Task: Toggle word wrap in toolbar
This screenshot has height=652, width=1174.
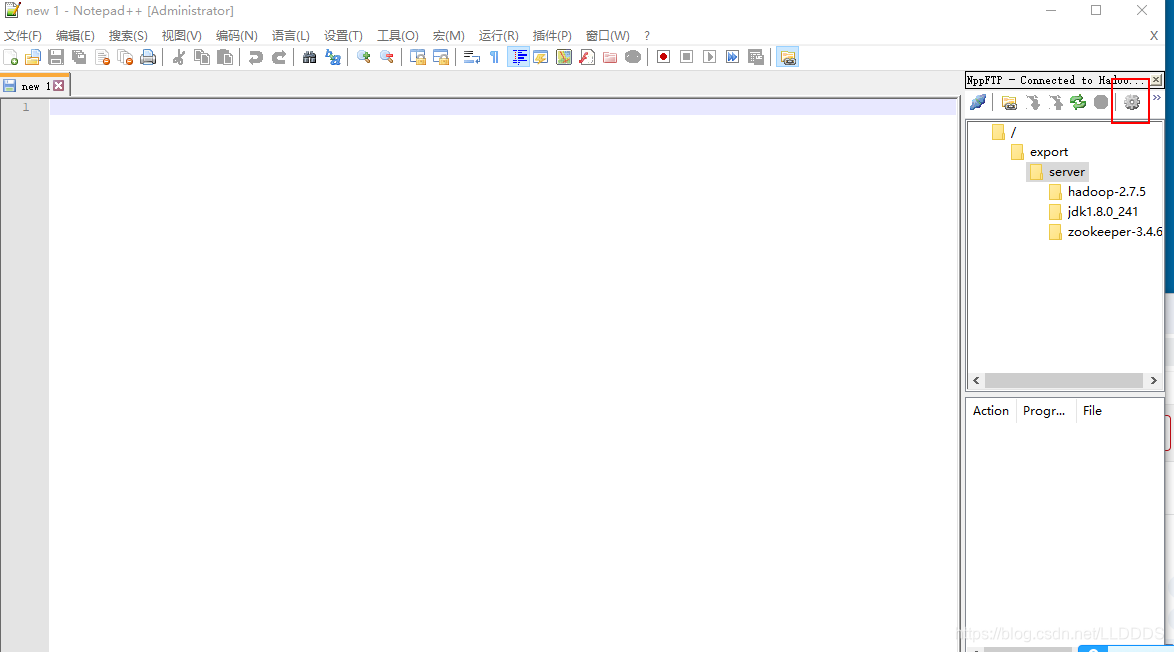Action: tap(472, 57)
